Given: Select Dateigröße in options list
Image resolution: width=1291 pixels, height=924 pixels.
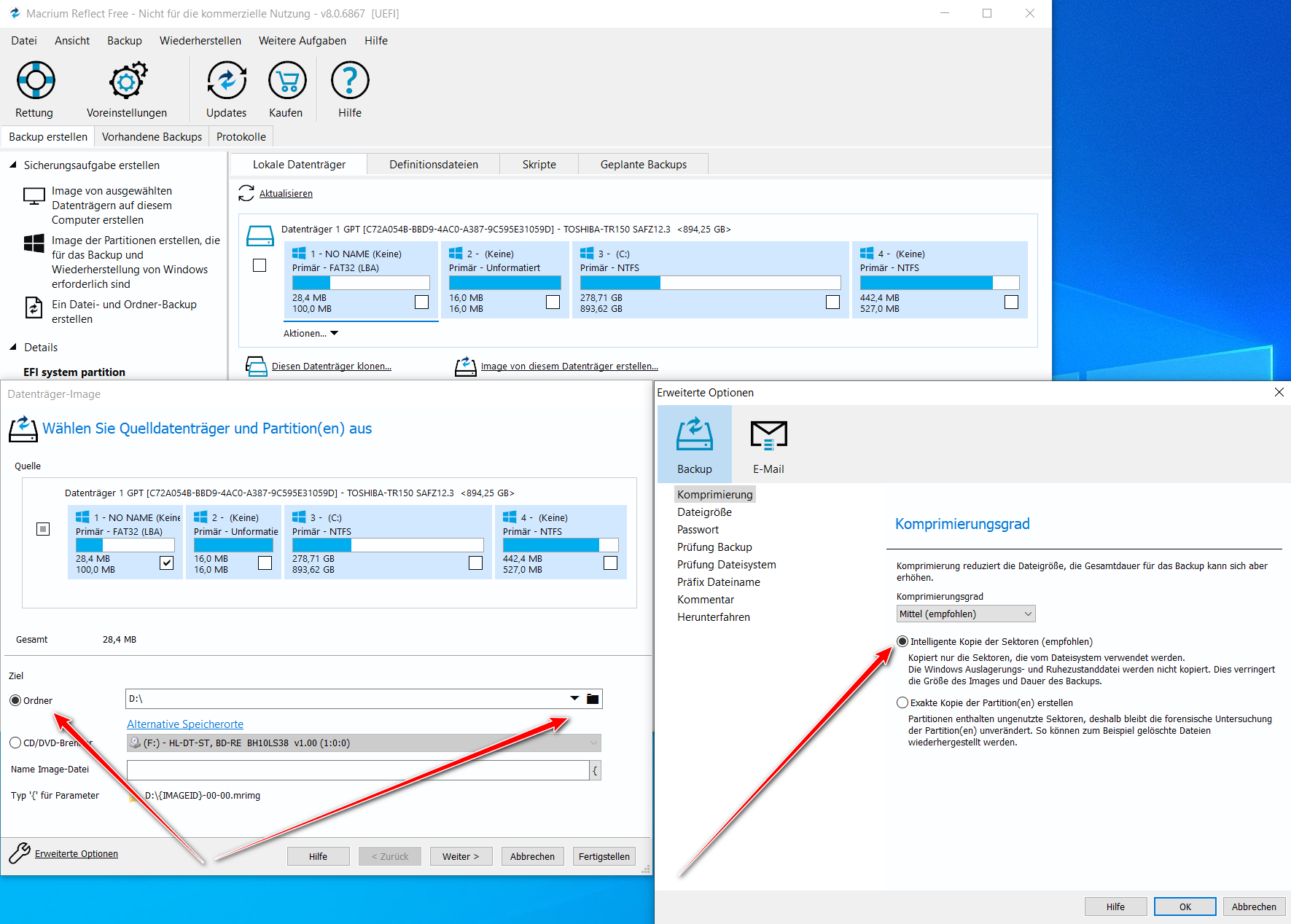Looking at the screenshot, I should (704, 512).
